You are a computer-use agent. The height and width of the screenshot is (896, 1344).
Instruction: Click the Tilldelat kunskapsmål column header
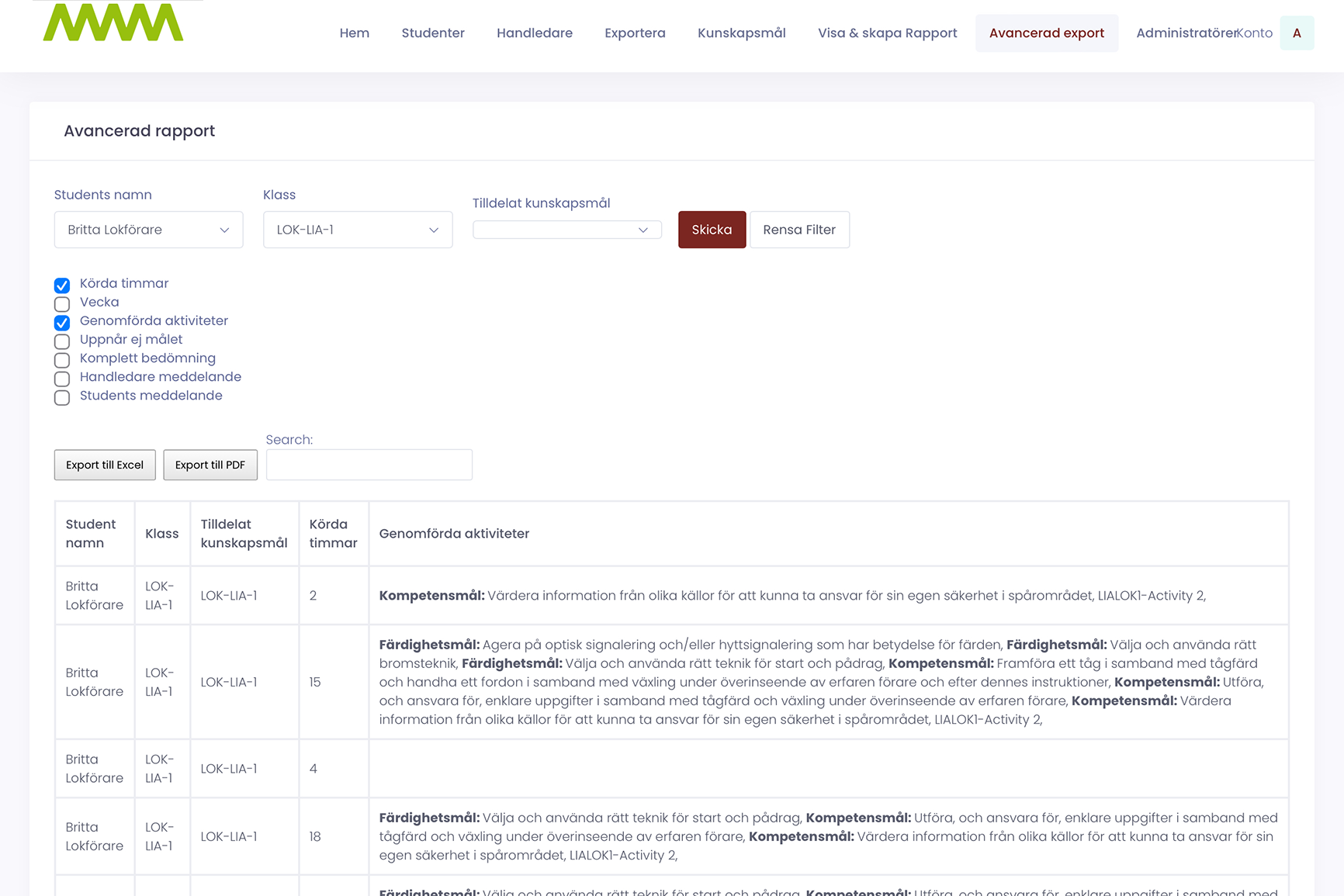point(244,534)
